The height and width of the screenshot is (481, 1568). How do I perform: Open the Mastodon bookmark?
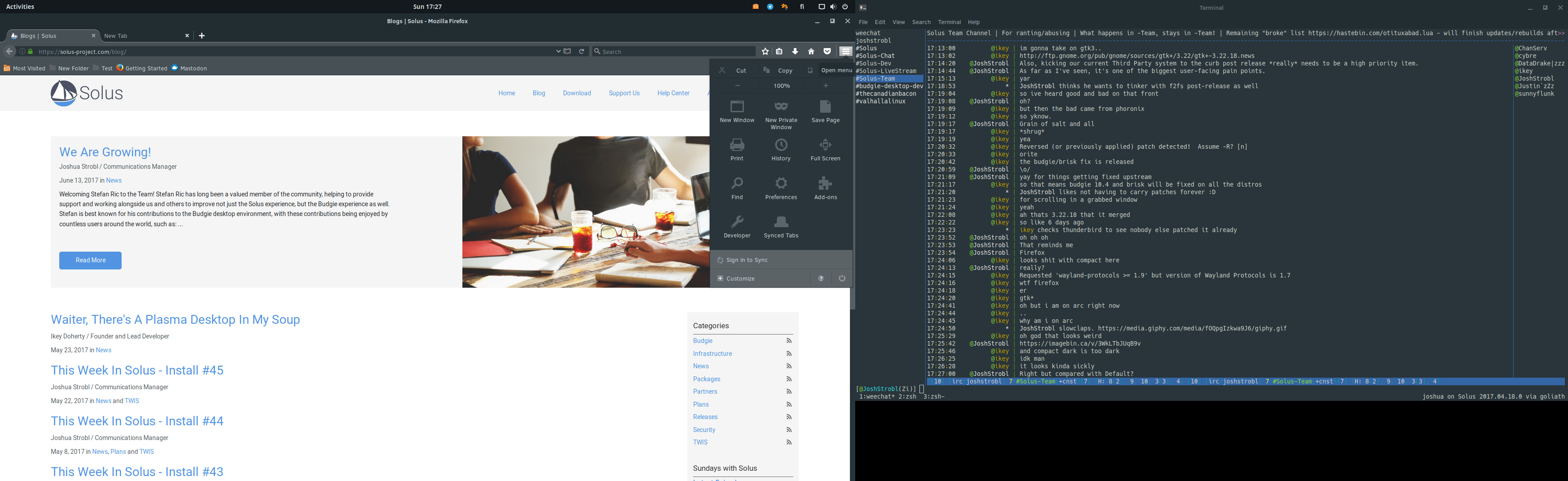[189, 68]
